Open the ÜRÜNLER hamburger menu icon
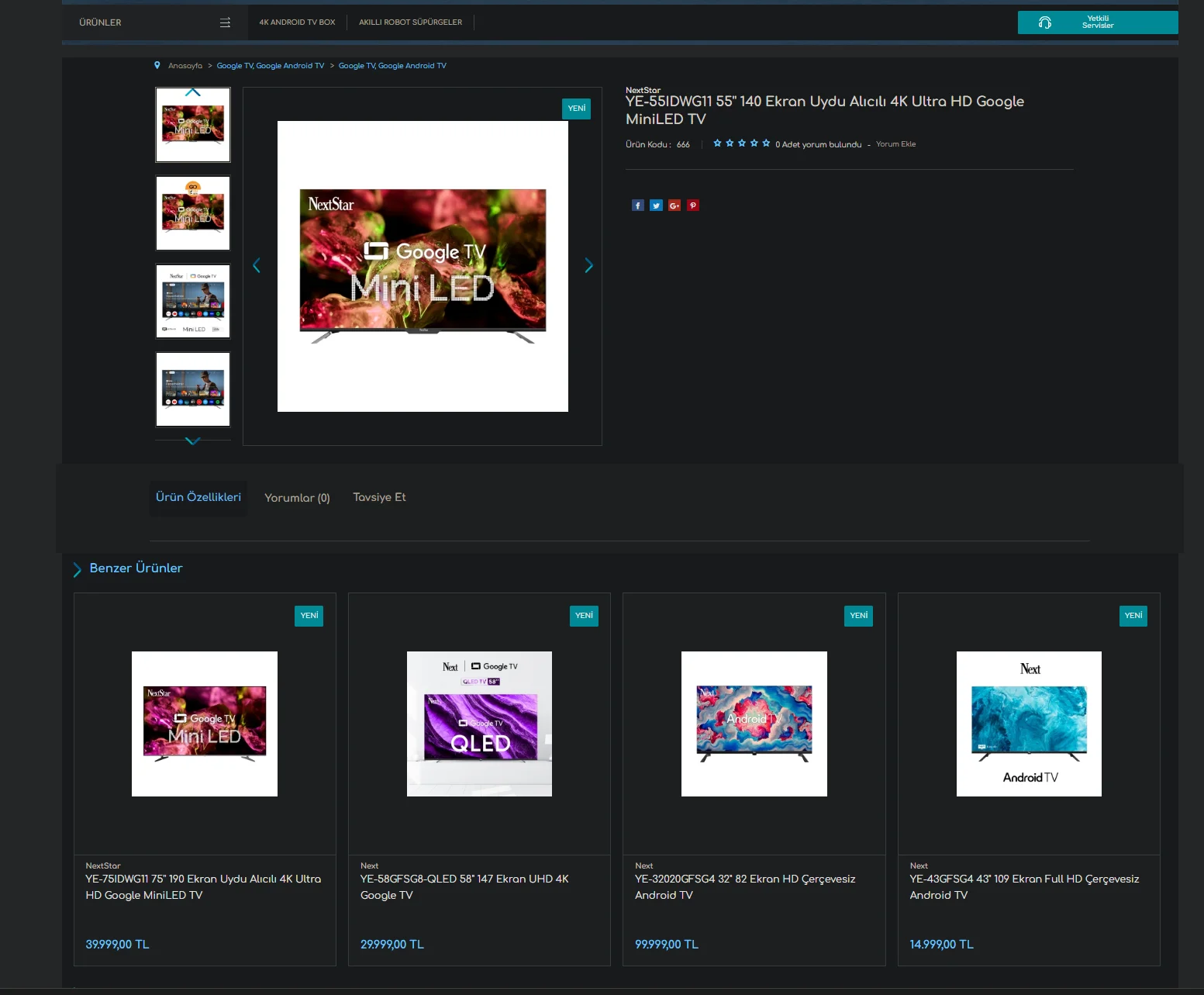The height and width of the screenshot is (995, 1204). 225,22
